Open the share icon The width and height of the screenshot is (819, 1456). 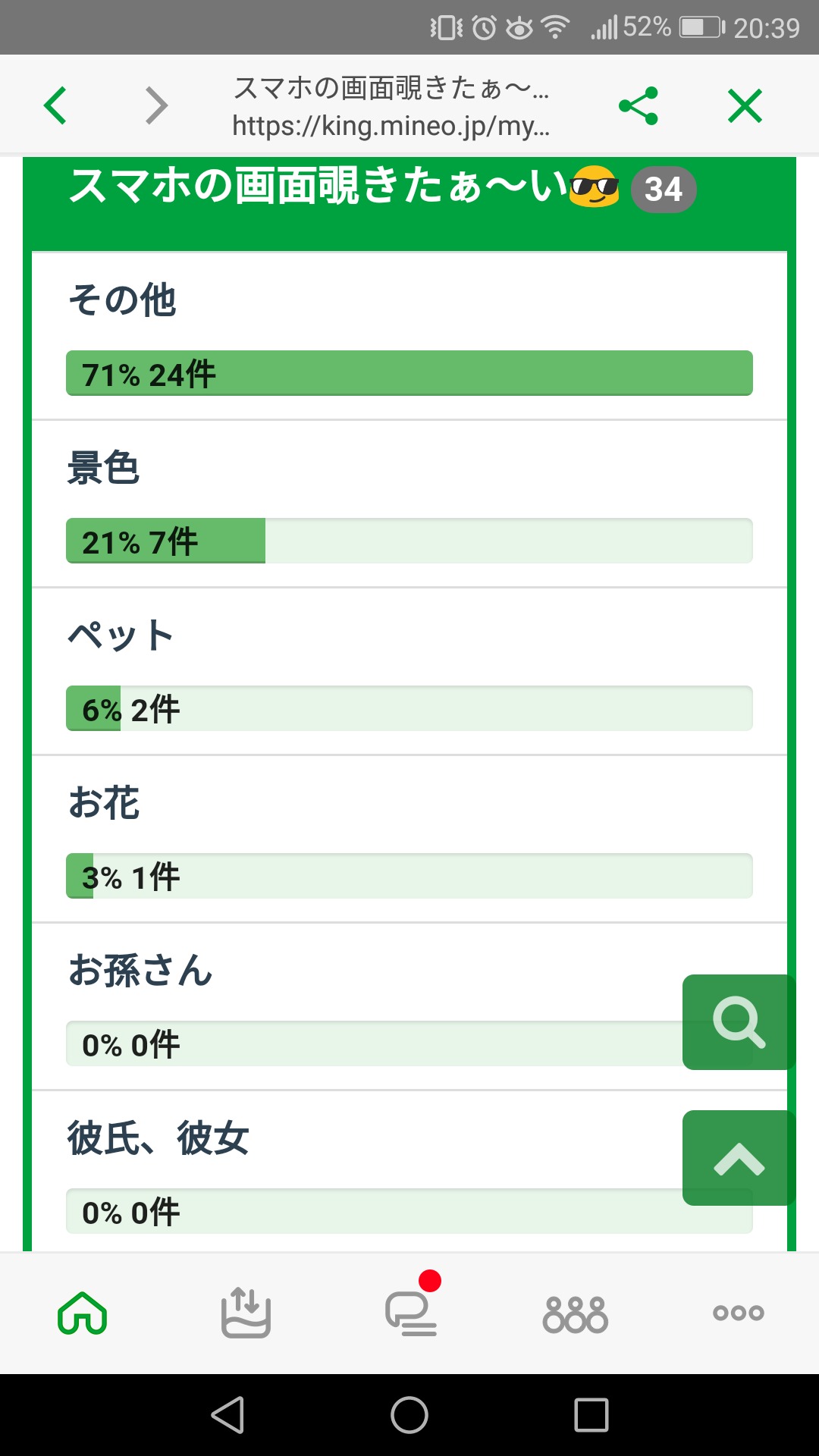(639, 105)
